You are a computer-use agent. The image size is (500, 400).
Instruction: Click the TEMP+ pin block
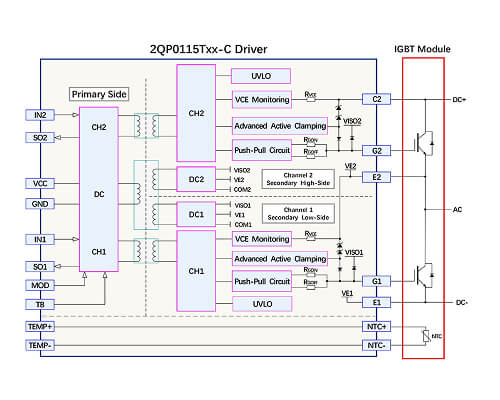(x=40, y=327)
